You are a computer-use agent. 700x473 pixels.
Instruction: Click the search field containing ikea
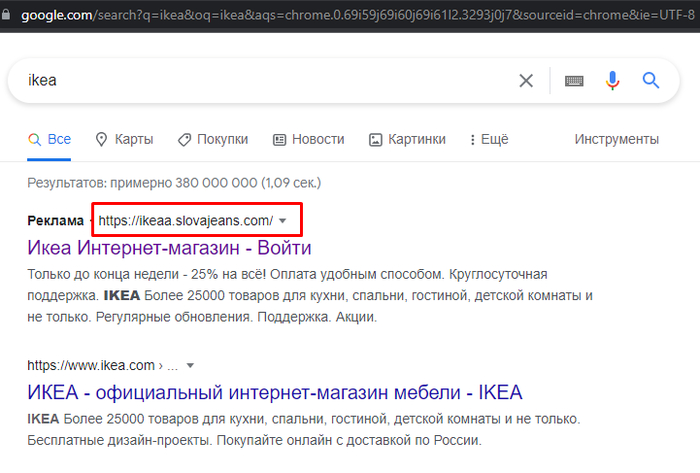pos(250,81)
